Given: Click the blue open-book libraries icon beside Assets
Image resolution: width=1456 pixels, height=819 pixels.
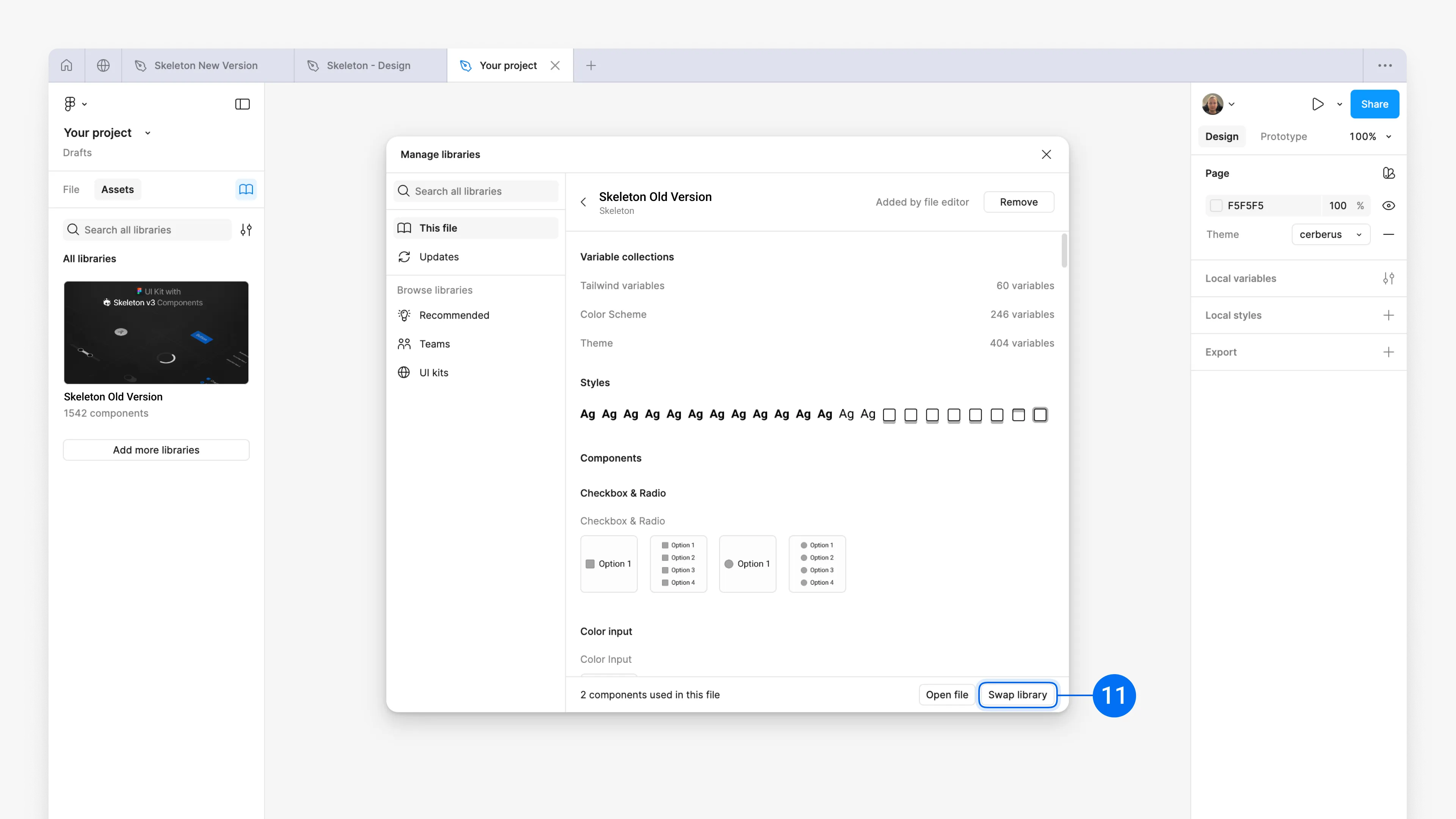Looking at the screenshot, I should coord(246,189).
